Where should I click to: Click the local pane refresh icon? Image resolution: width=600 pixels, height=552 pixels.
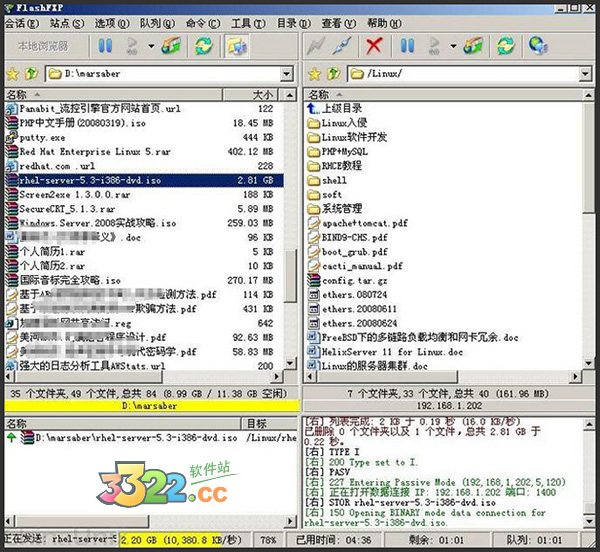click(x=203, y=46)
